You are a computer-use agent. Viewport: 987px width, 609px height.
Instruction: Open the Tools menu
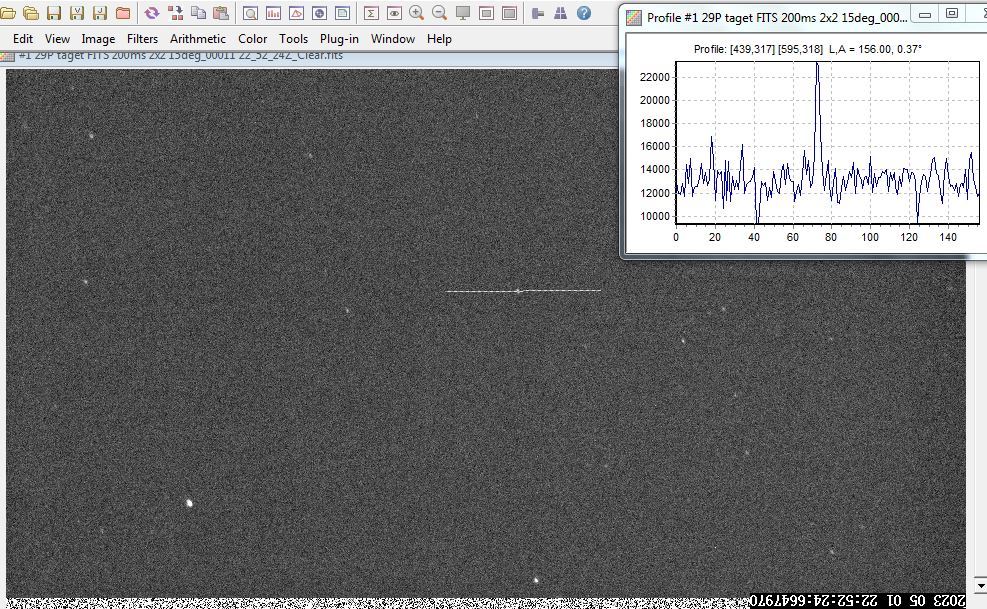(x=293, y=39)
